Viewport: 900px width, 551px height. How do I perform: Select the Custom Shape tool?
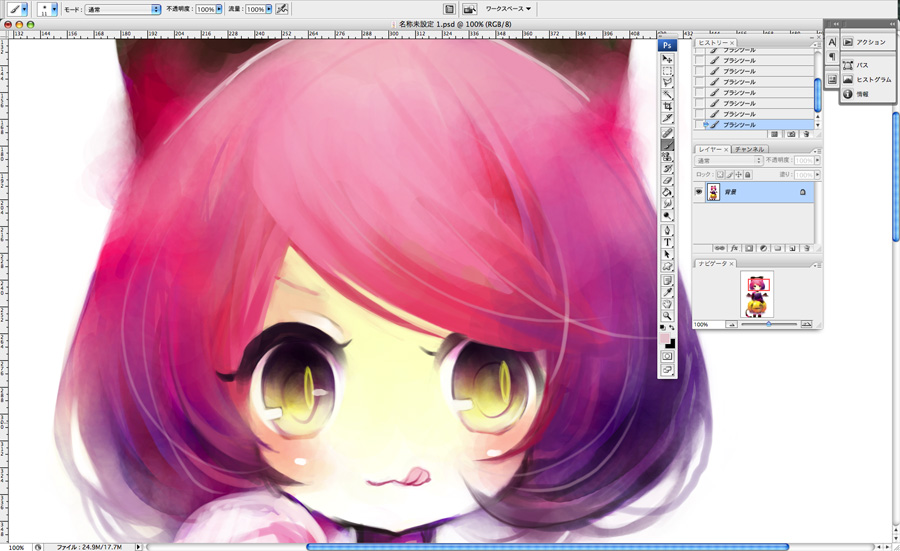point(667,266)
